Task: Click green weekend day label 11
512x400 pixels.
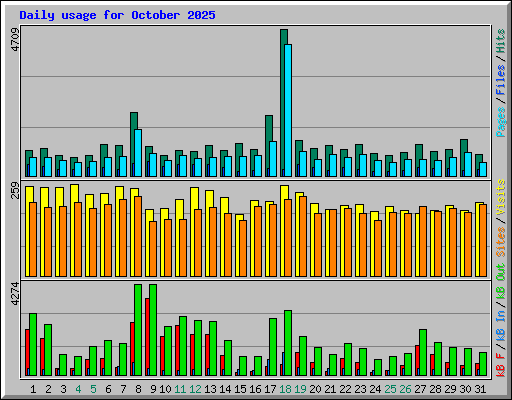Action: click(180, 389)
